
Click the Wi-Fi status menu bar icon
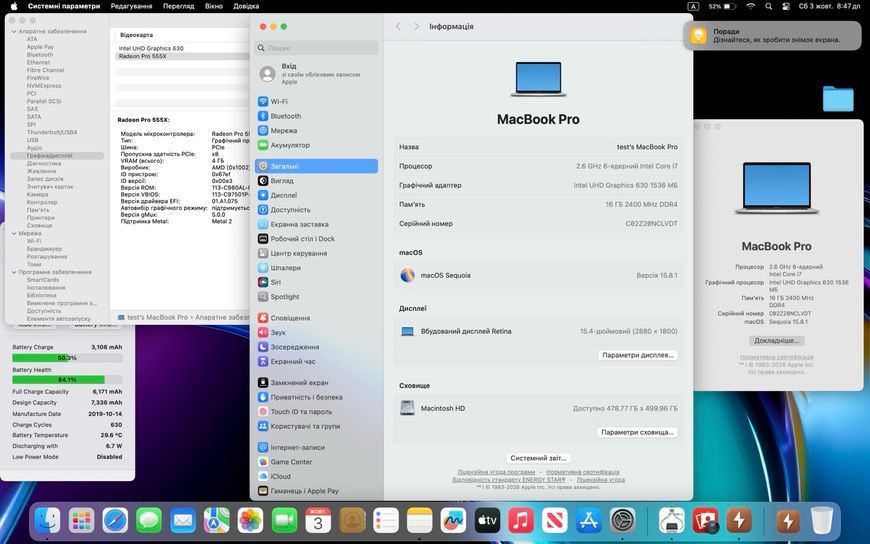tap(751, 6)
